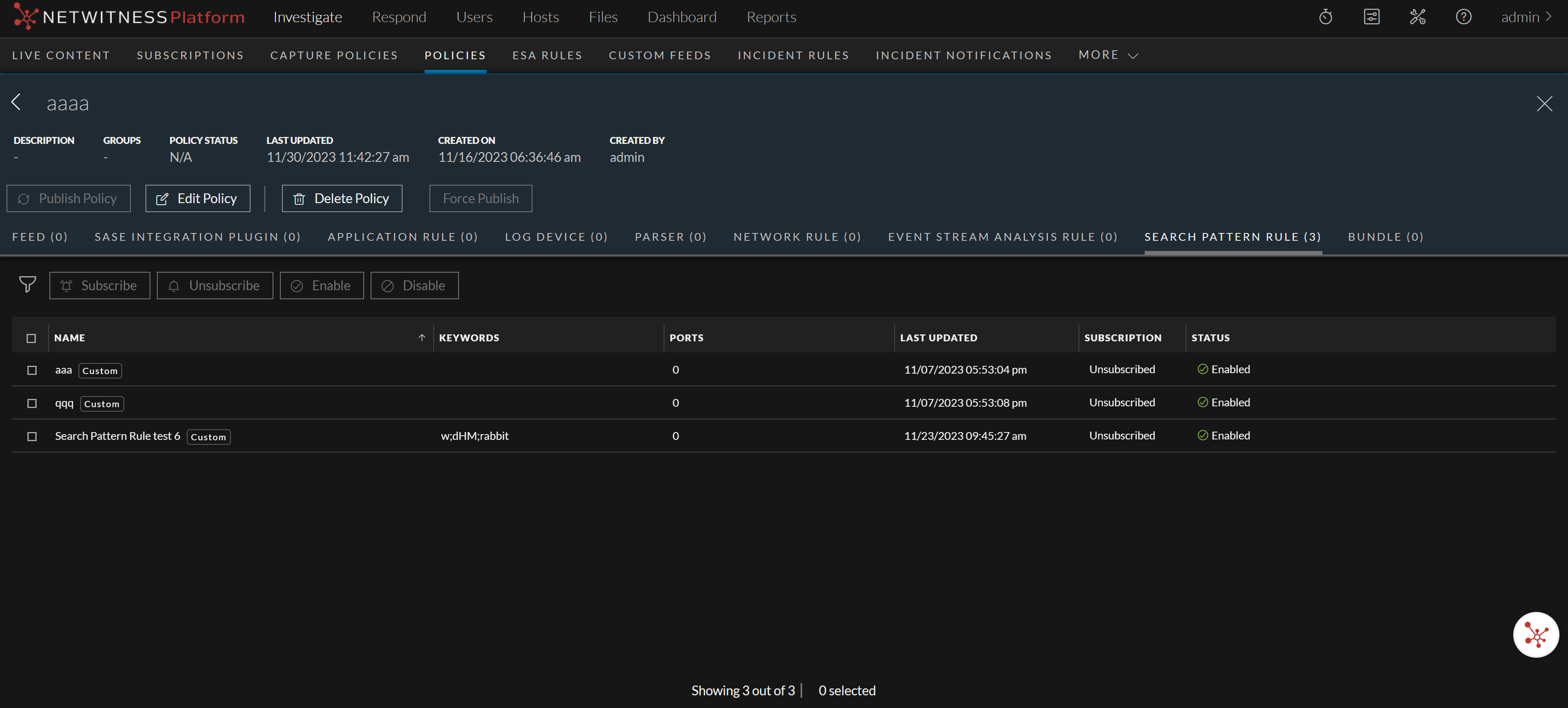Open the BUNDLE (0) tab

[1385, 237]
